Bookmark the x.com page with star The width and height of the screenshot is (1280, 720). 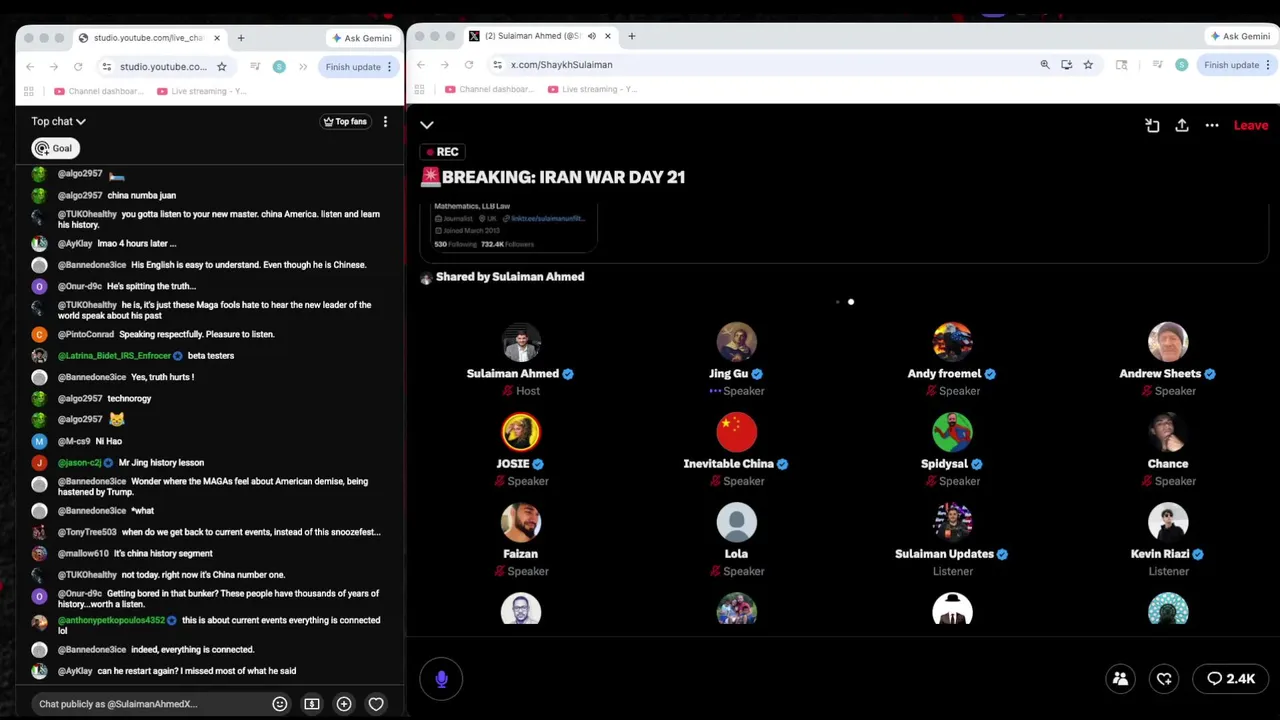[1088, 65]
